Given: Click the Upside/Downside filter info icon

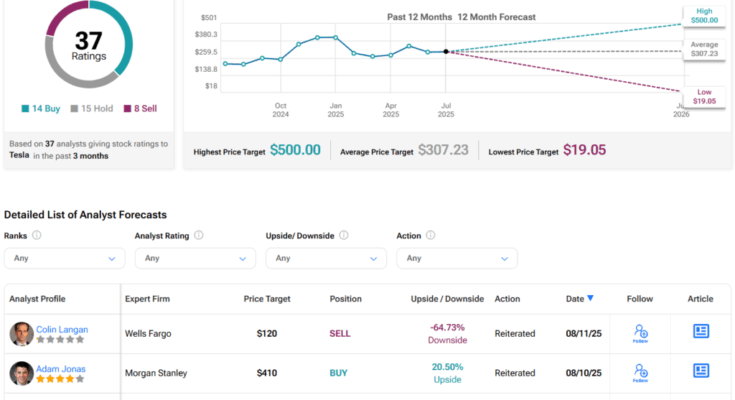Looking at the screenshot, I should click(x=344, y=235).
